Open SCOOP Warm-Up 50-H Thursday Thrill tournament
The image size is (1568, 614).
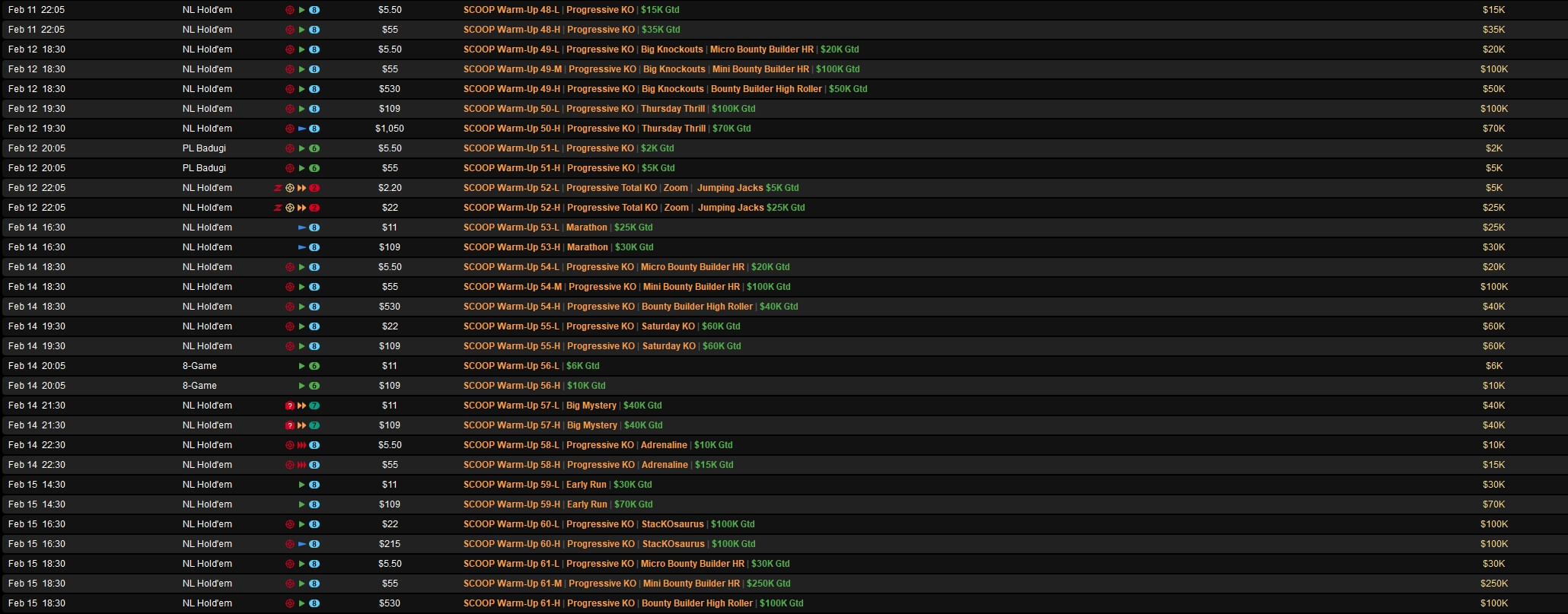[x=607, y=129]
